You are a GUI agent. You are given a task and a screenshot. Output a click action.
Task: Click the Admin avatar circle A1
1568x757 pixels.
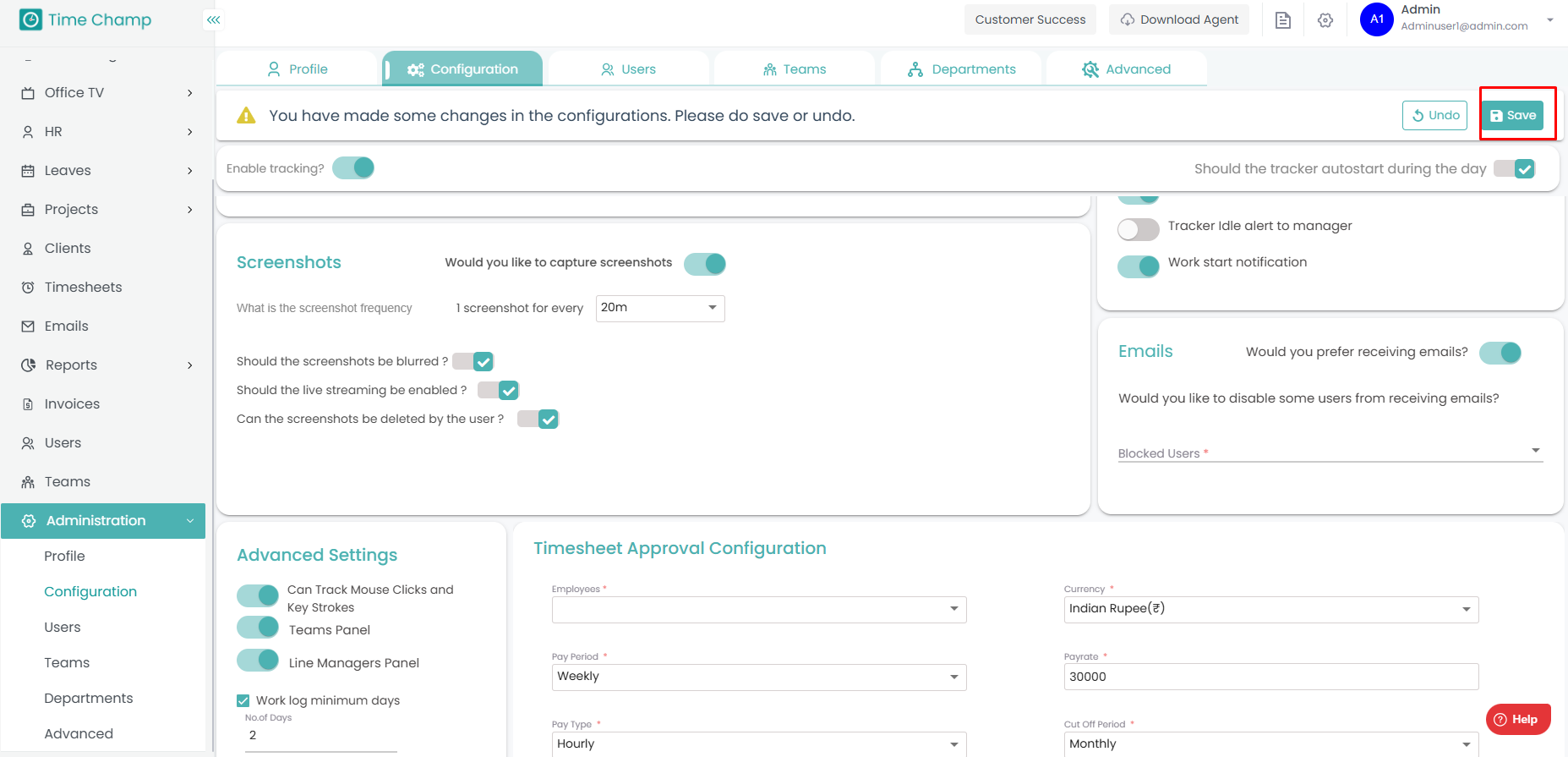1376,19
